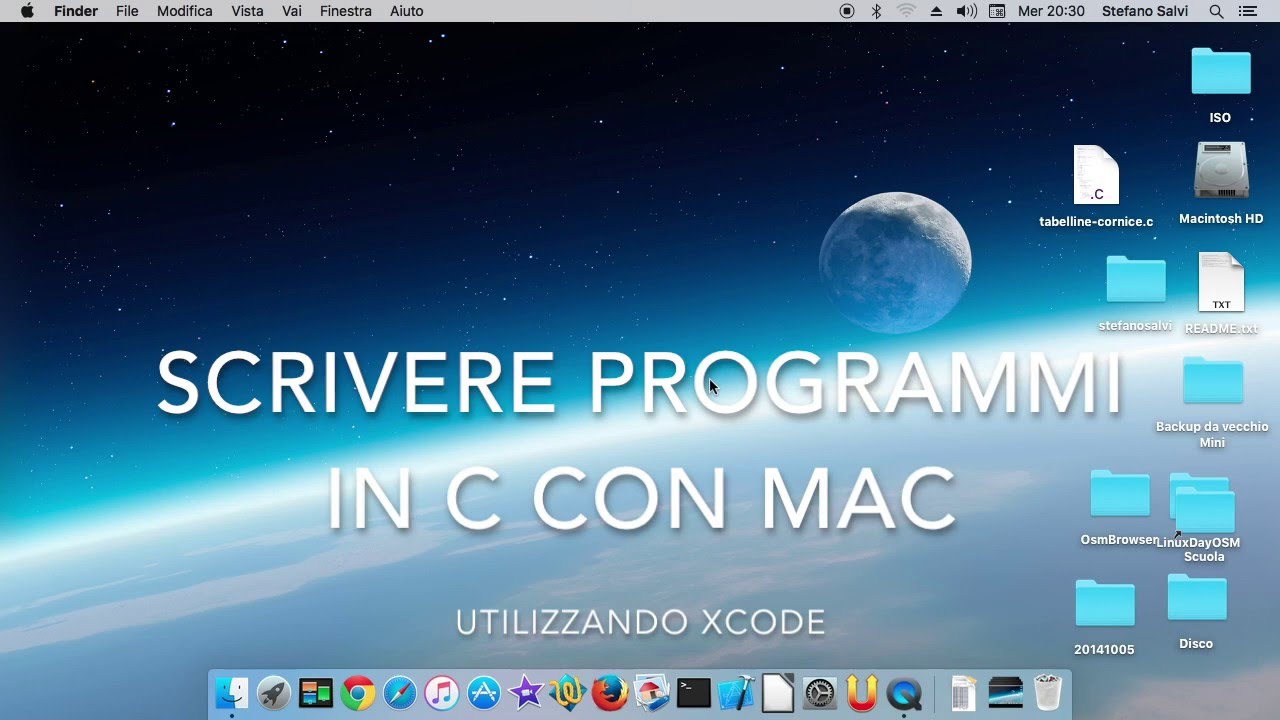Select the Macintosh HD drive icon

pos(1221,171)
